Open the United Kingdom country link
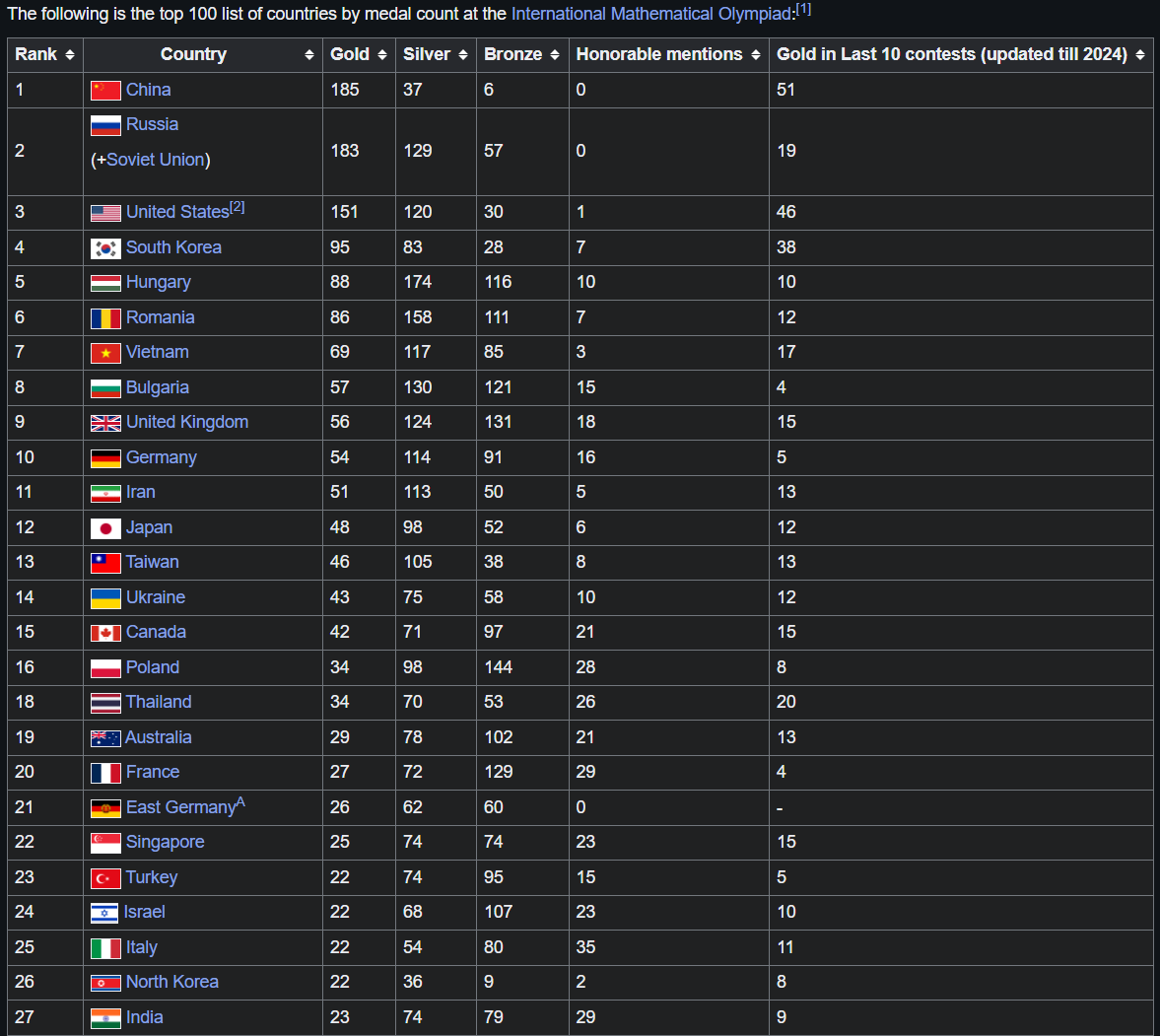 (x=187, y=422)
